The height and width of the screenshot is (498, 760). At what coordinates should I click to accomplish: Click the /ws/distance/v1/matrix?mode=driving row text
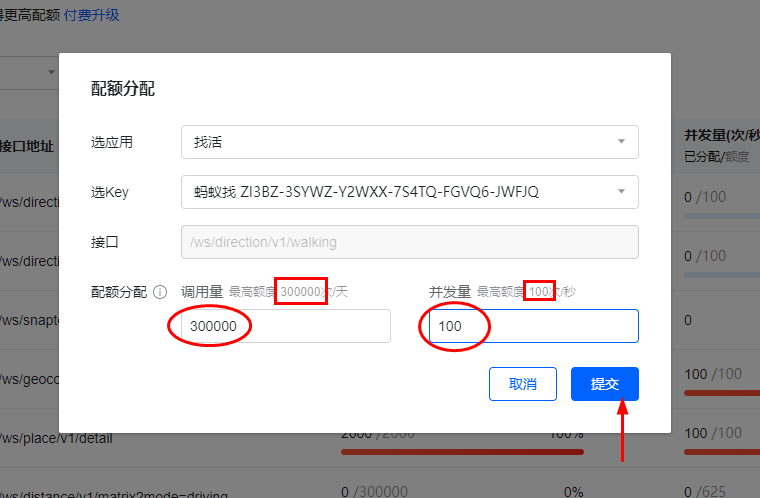tap(114, 495)
